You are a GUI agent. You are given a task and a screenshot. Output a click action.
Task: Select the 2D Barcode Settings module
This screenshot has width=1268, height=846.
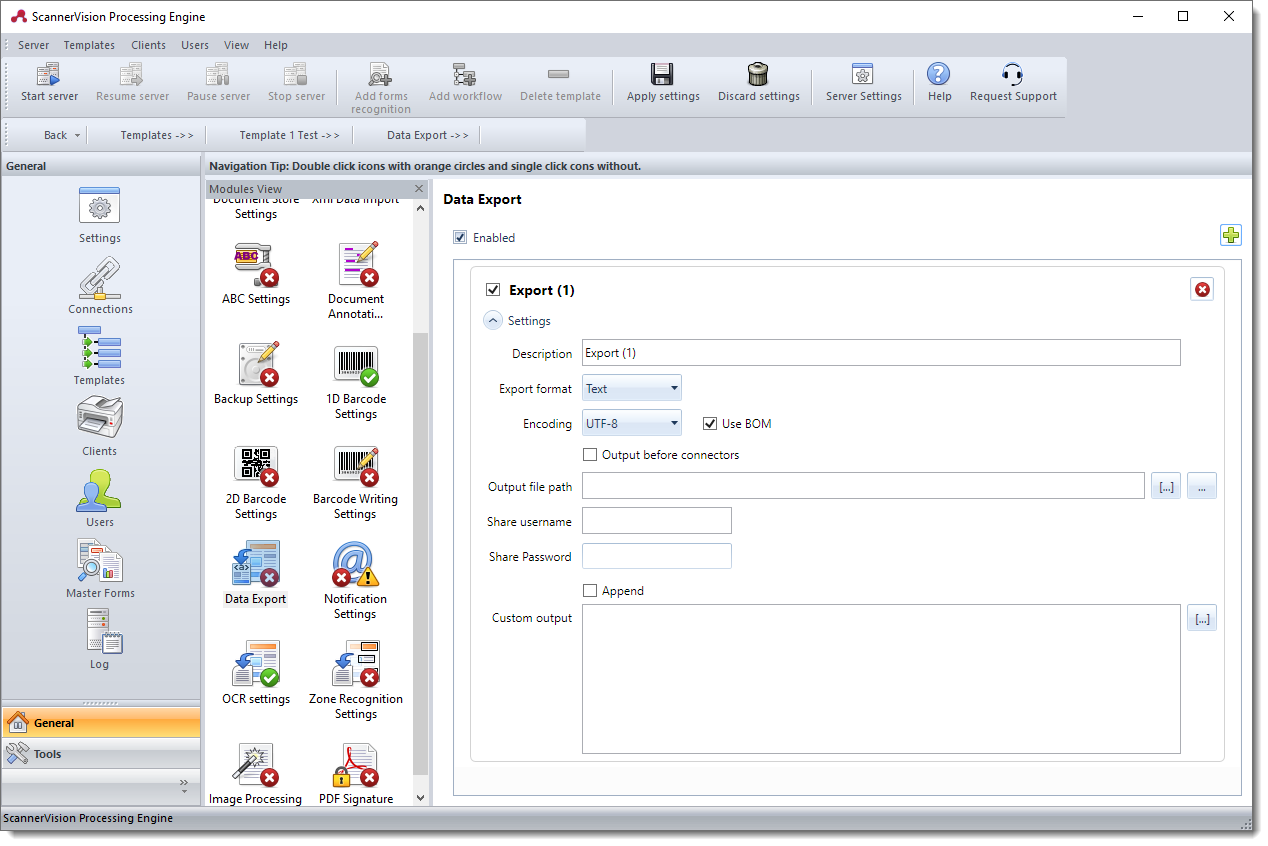256,480
